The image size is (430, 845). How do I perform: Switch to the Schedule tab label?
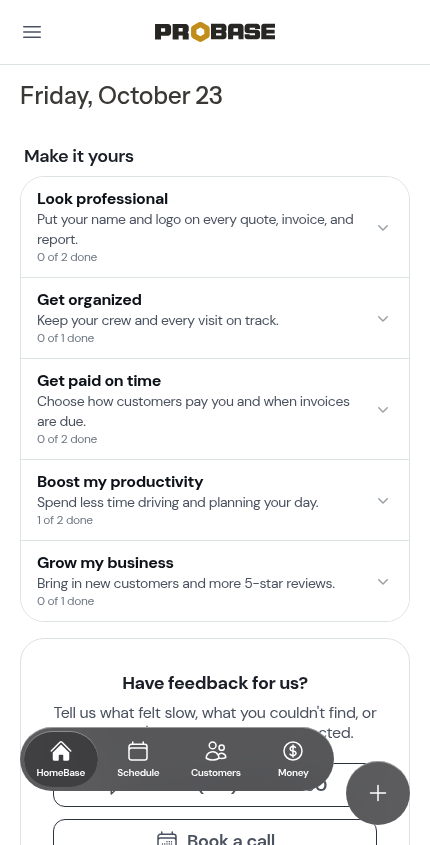click(x=138, y=773)
